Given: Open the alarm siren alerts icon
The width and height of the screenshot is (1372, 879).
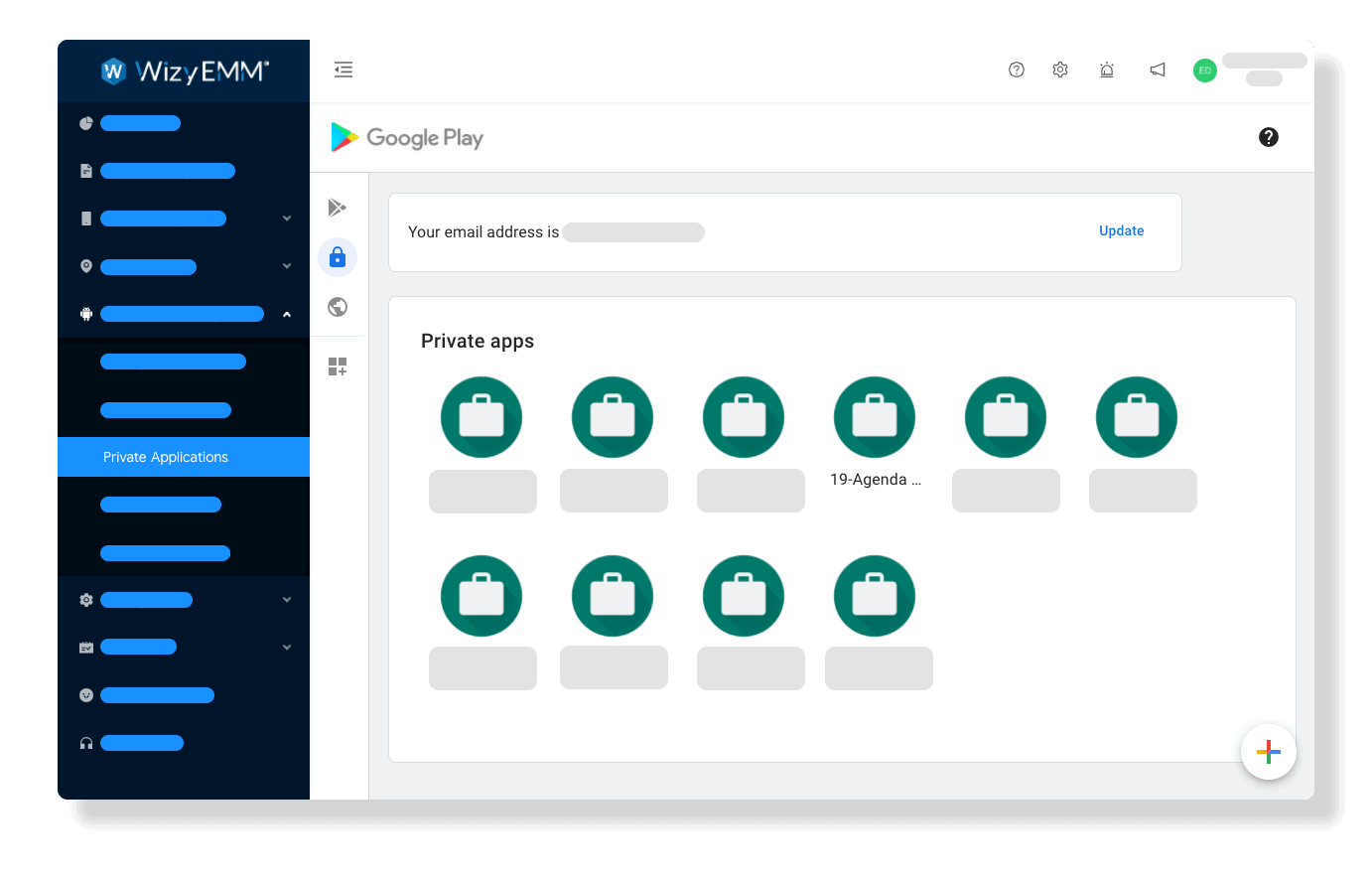Looking at the screenshot, I should coord(1107,70).
